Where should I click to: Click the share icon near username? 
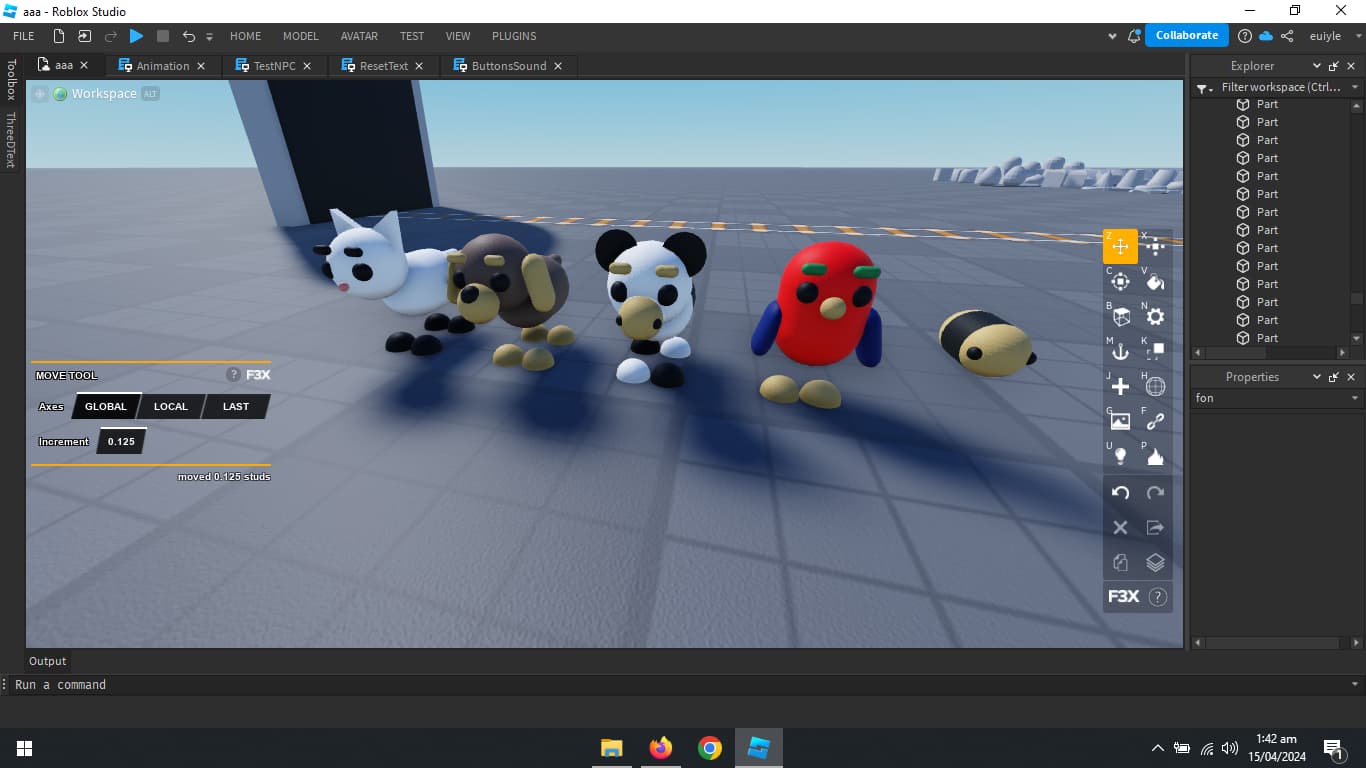pyautogui.click(x=1288, y=36)
